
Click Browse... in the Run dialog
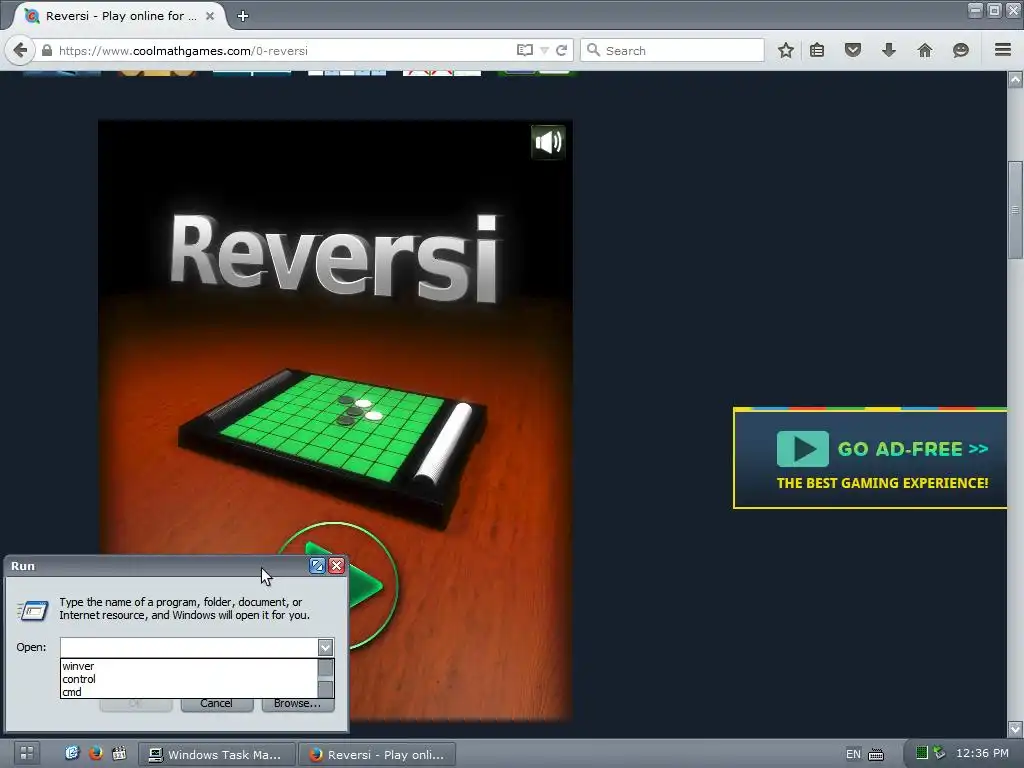tap(298, 704)
